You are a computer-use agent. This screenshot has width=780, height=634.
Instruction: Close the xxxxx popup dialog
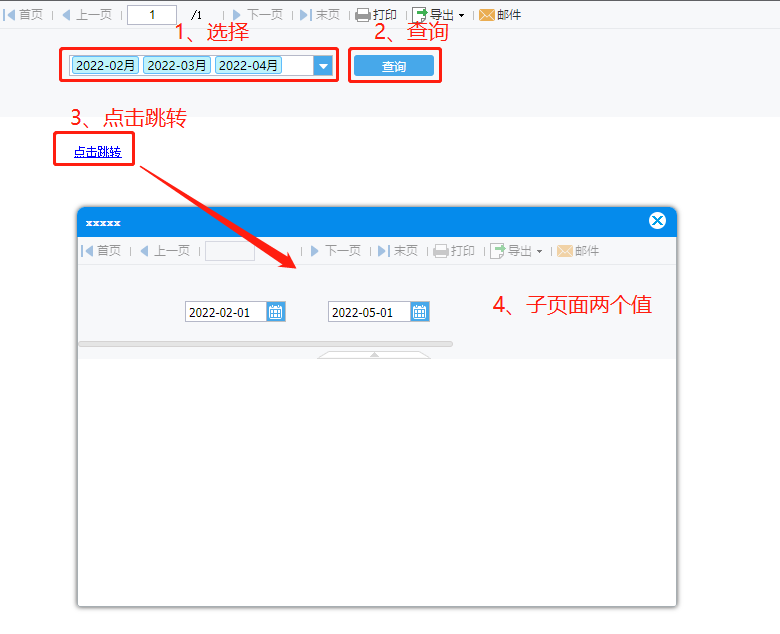click(x=657, y=220)
